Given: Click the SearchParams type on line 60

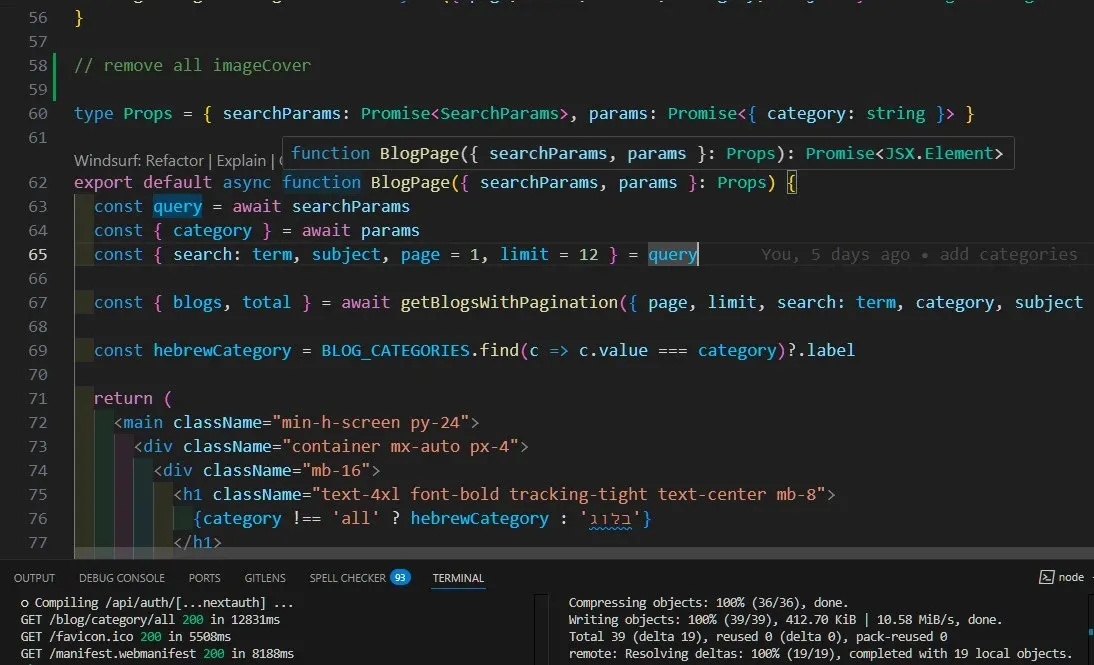Looking at the screenshot, I should pos(500,114).
